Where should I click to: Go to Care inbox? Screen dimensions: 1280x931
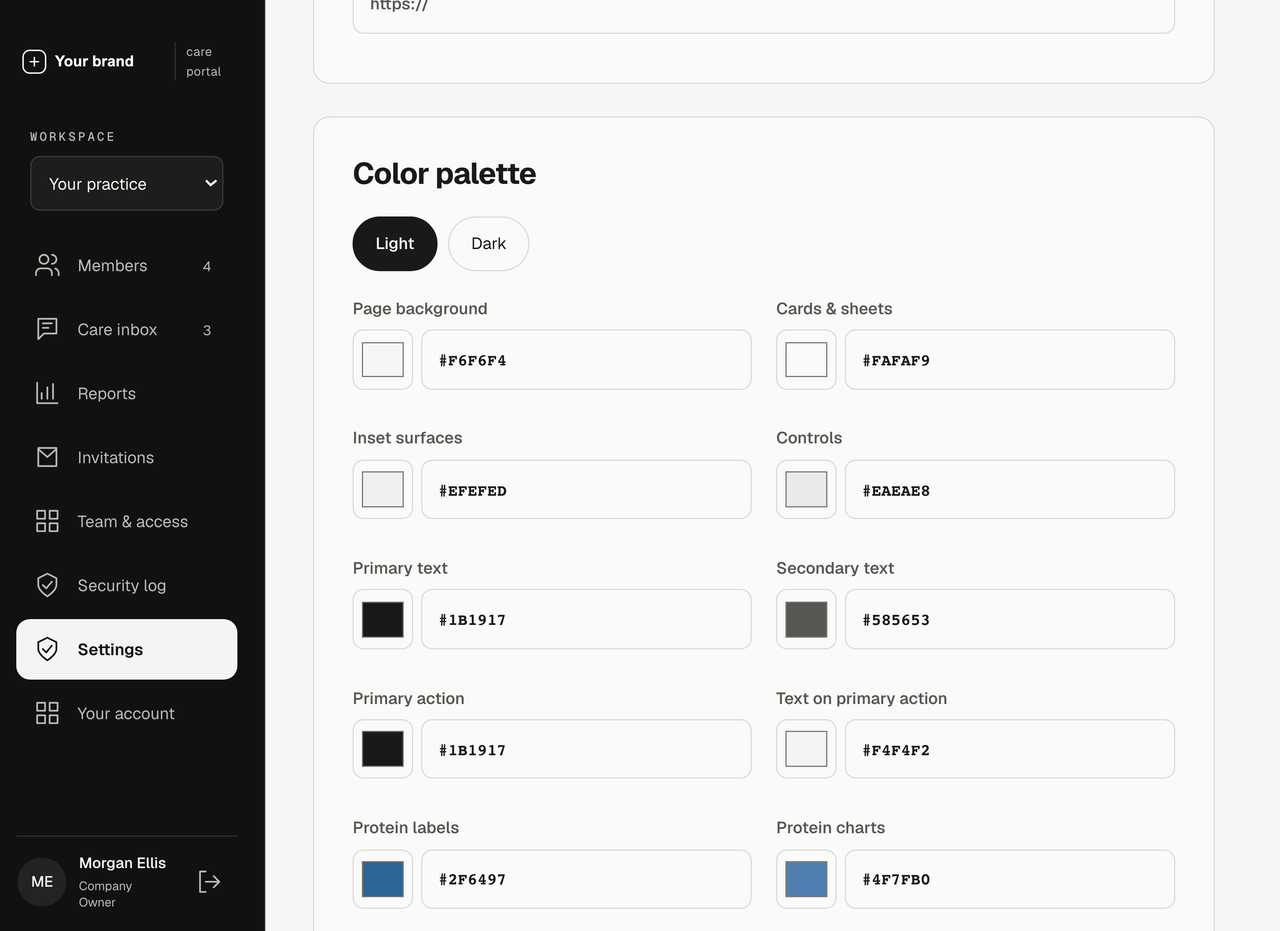127,329
